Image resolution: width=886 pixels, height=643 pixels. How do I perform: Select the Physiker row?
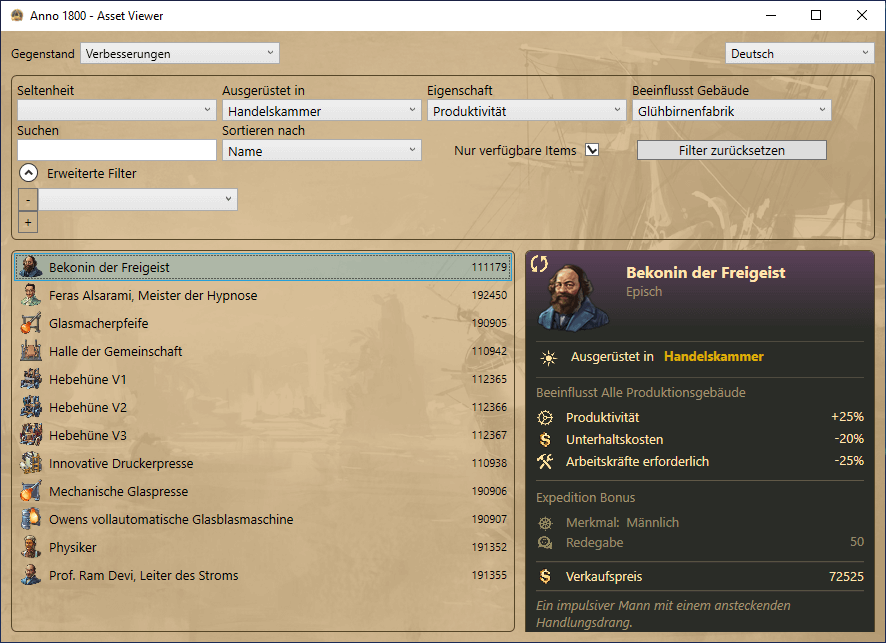pyautogui.click(x=263, y=547)
